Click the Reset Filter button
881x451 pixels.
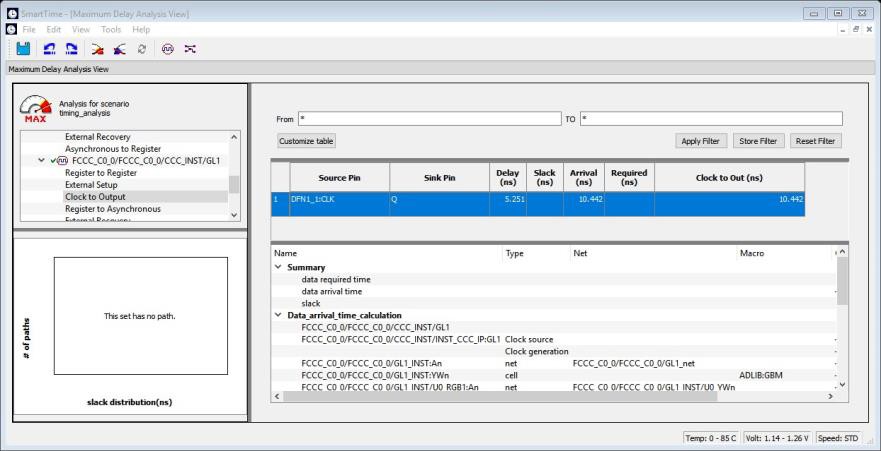[815, 141]
